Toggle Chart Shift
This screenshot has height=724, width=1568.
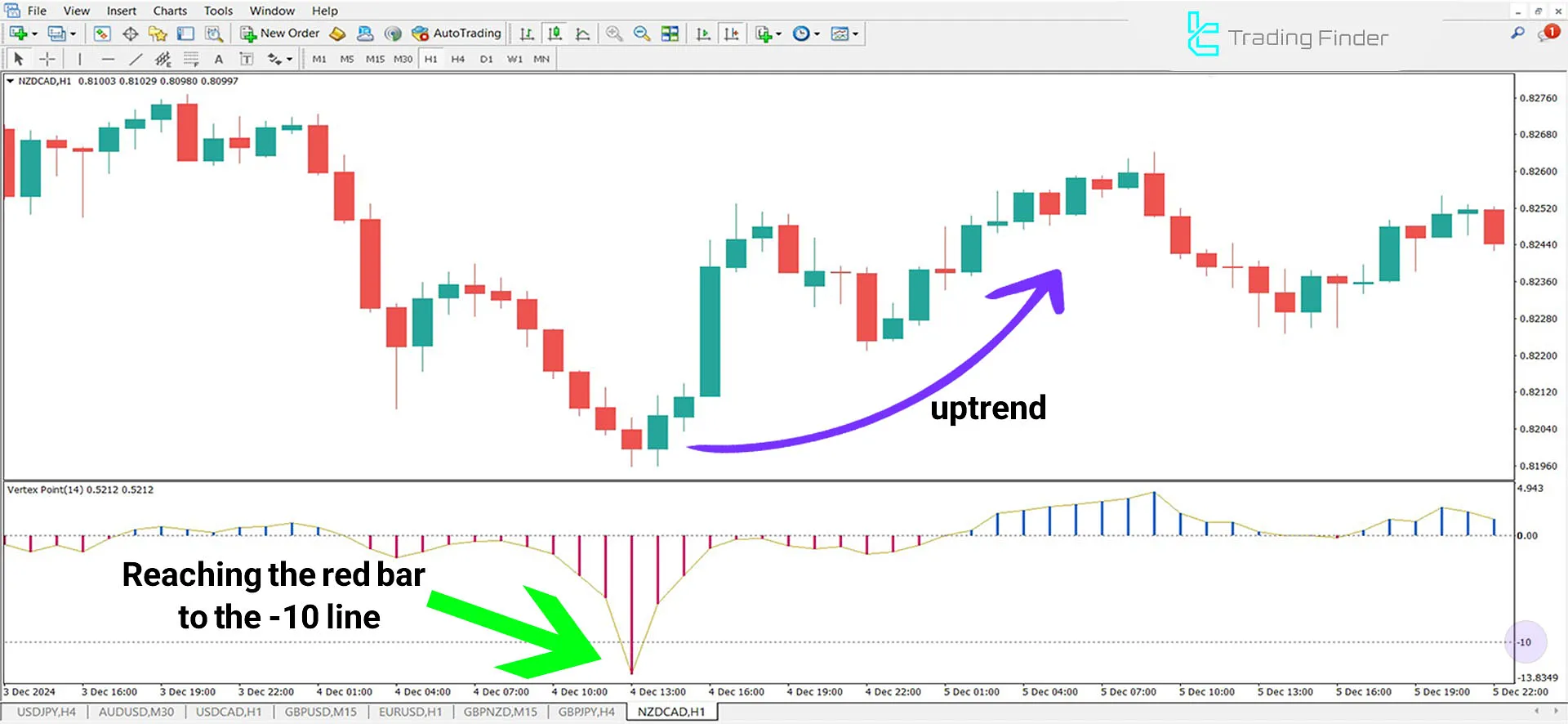(x=731, y=34)
